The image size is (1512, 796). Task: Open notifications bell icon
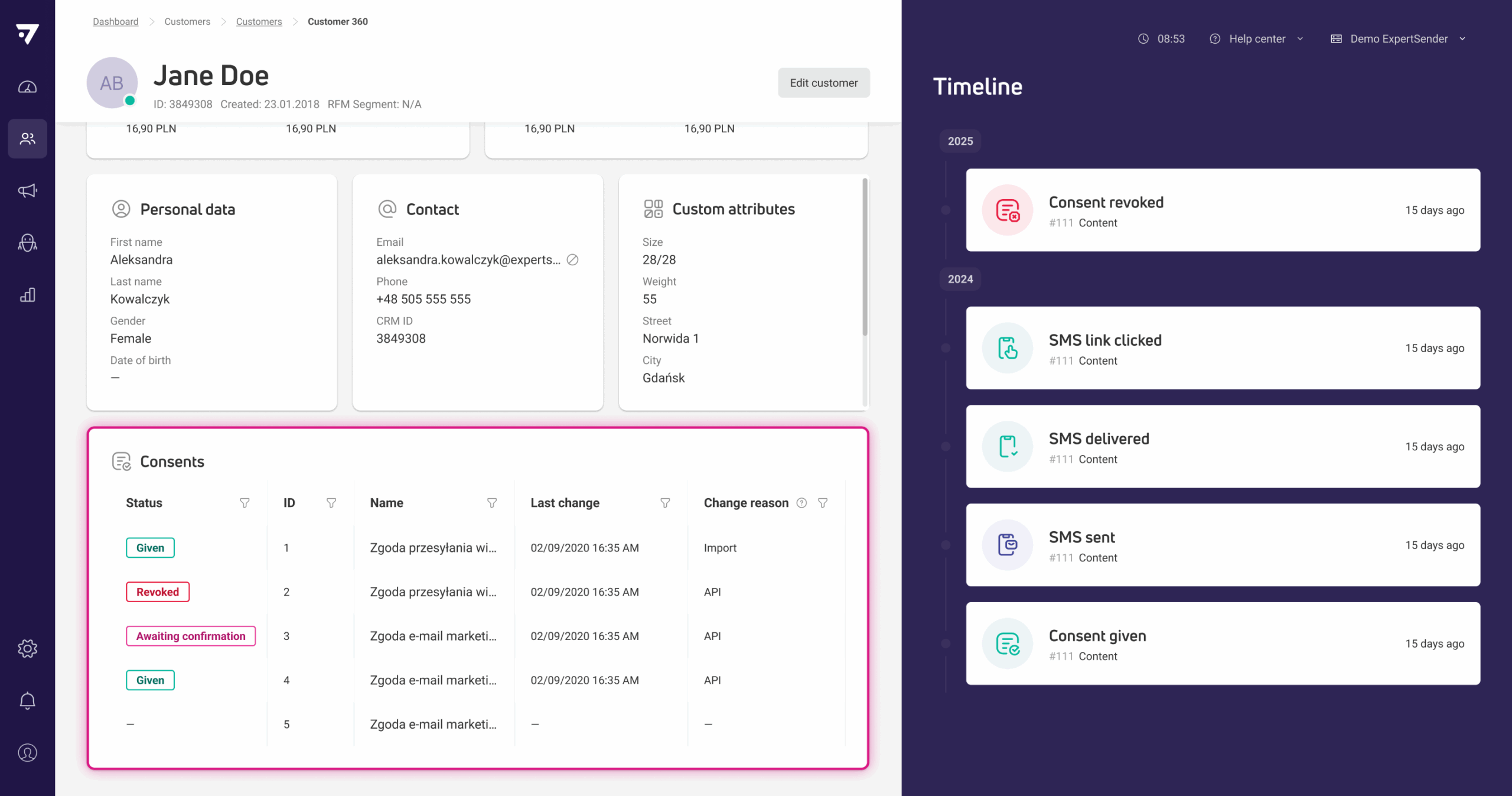click(27, 701)
